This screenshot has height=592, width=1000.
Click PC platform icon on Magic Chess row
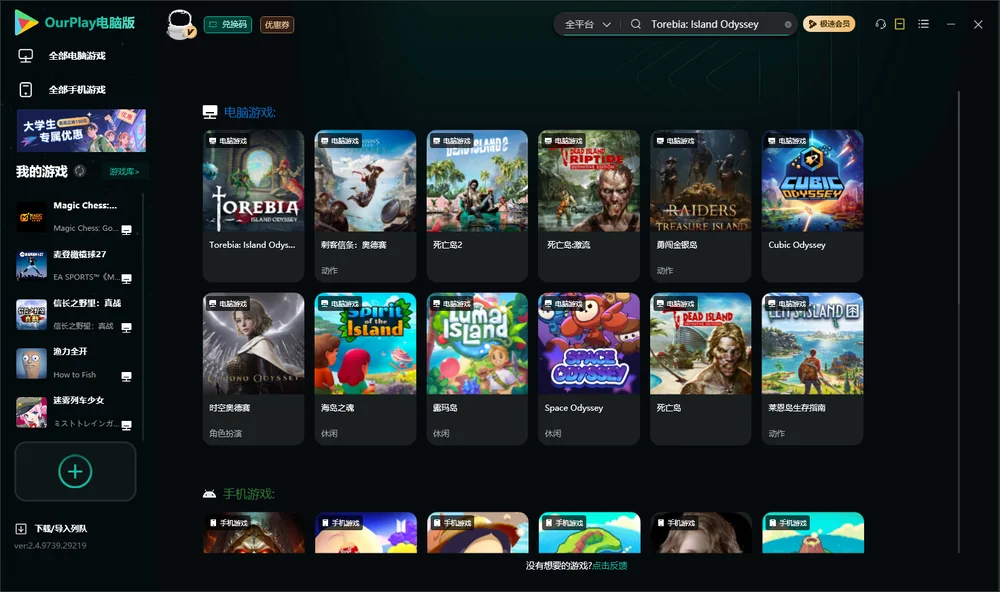point(126,230)
